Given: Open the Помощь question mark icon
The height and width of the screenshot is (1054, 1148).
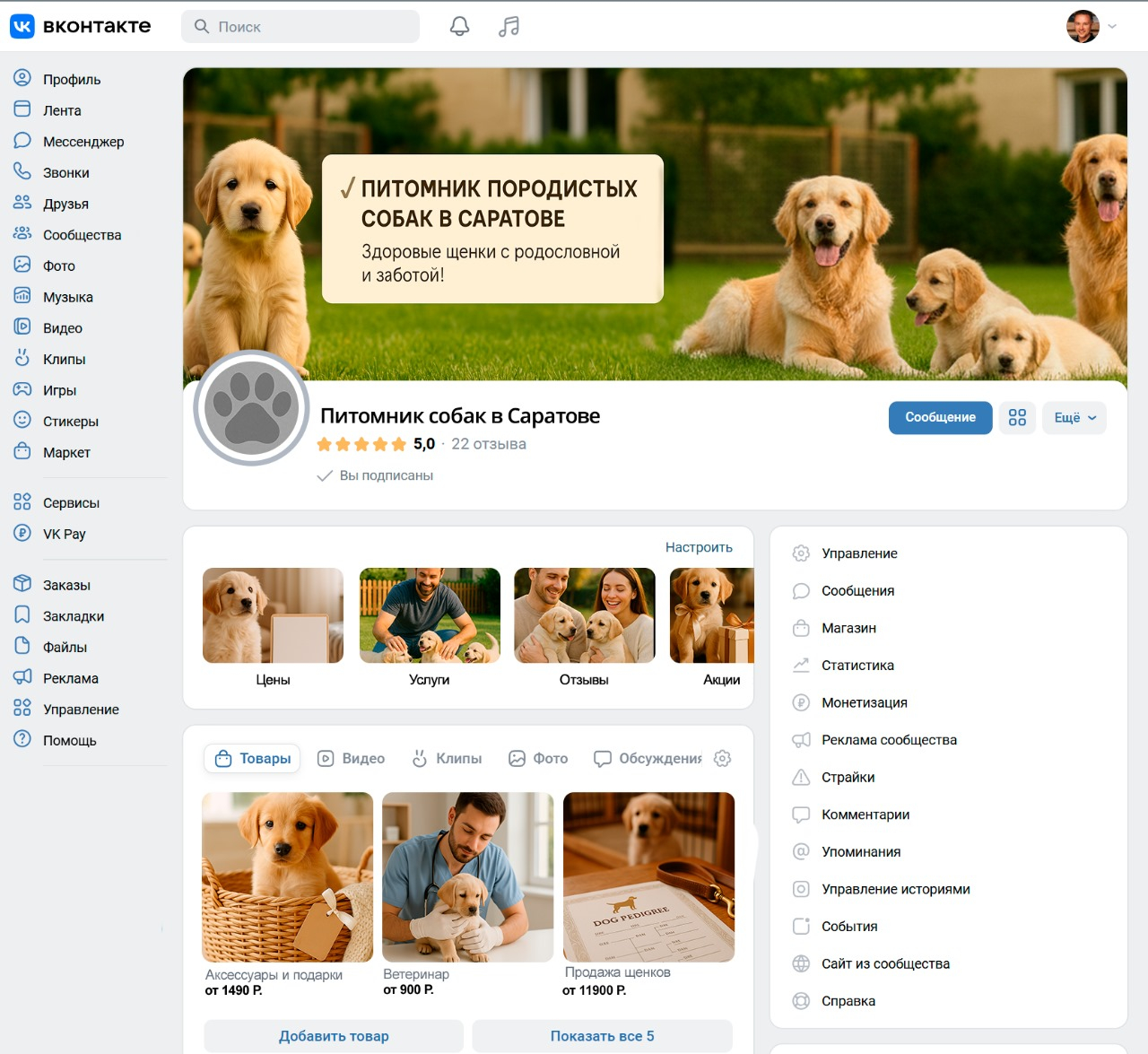Looking at the screenshot, I should click(22, 739).
